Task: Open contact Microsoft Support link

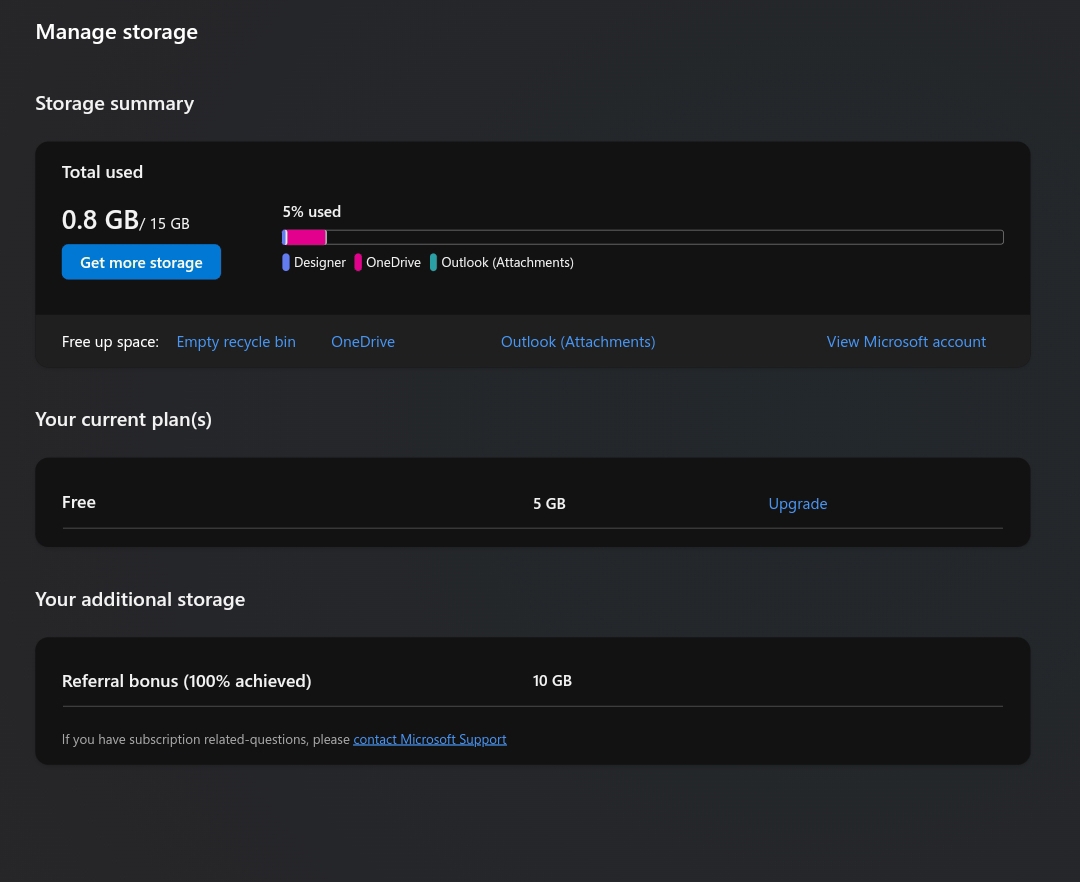Action: [429, 738]
